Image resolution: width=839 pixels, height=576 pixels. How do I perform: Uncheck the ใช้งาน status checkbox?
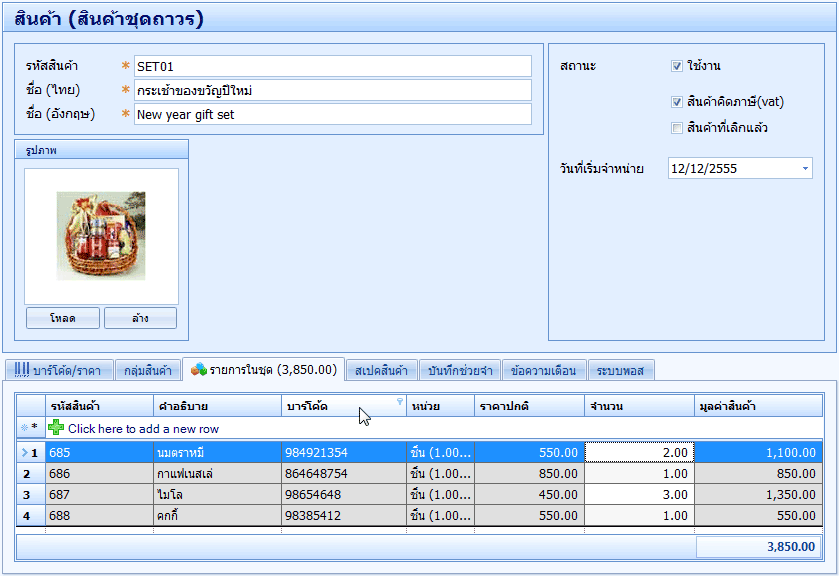click(x=677, y=66)
